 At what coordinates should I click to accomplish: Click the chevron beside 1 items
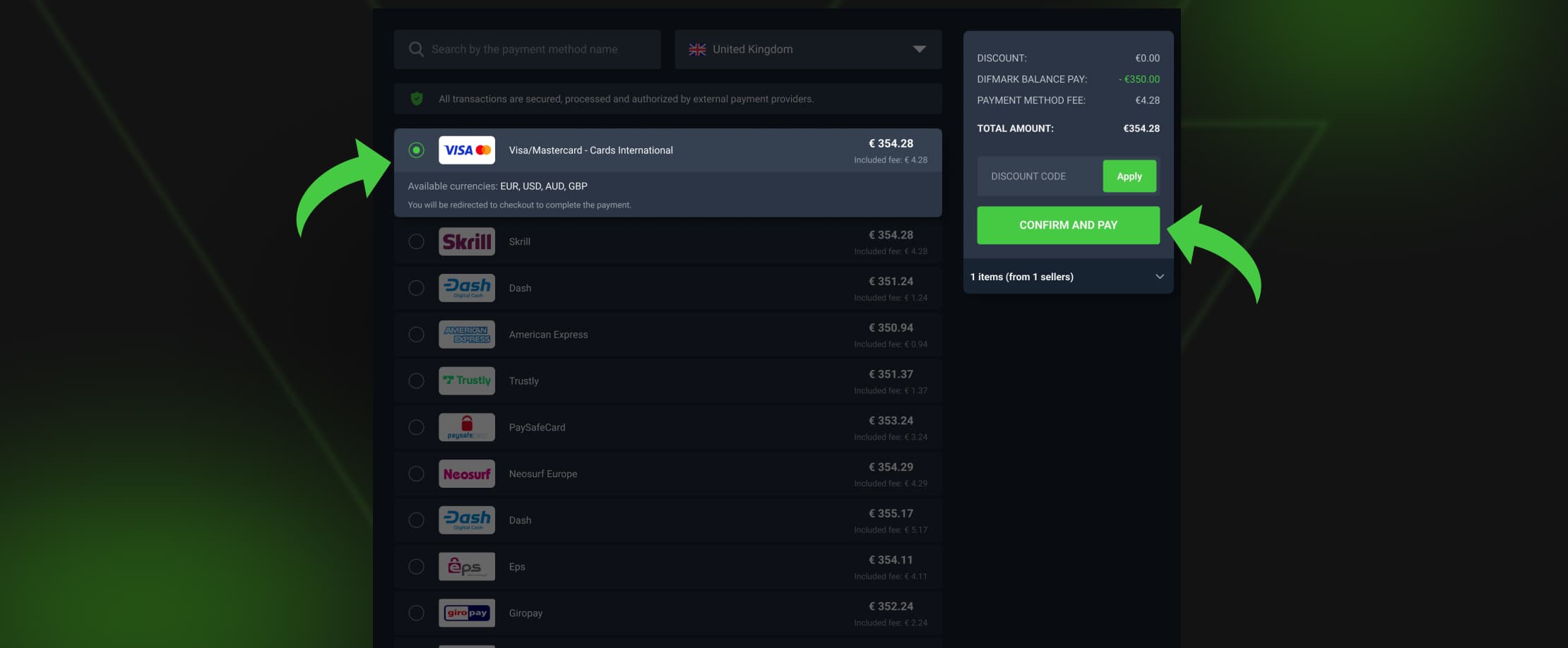(x=1159, y=277)
